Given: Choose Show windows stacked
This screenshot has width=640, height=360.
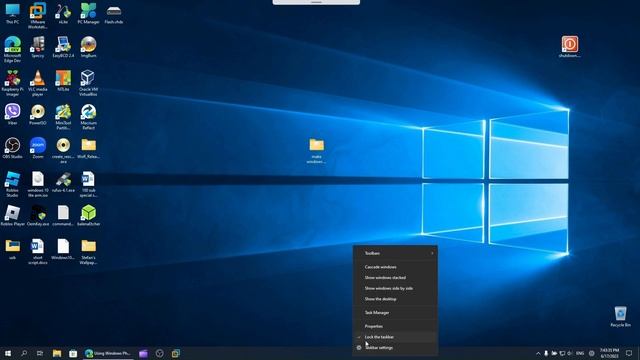Looking at the screenshot, I should tap(395, 278).
